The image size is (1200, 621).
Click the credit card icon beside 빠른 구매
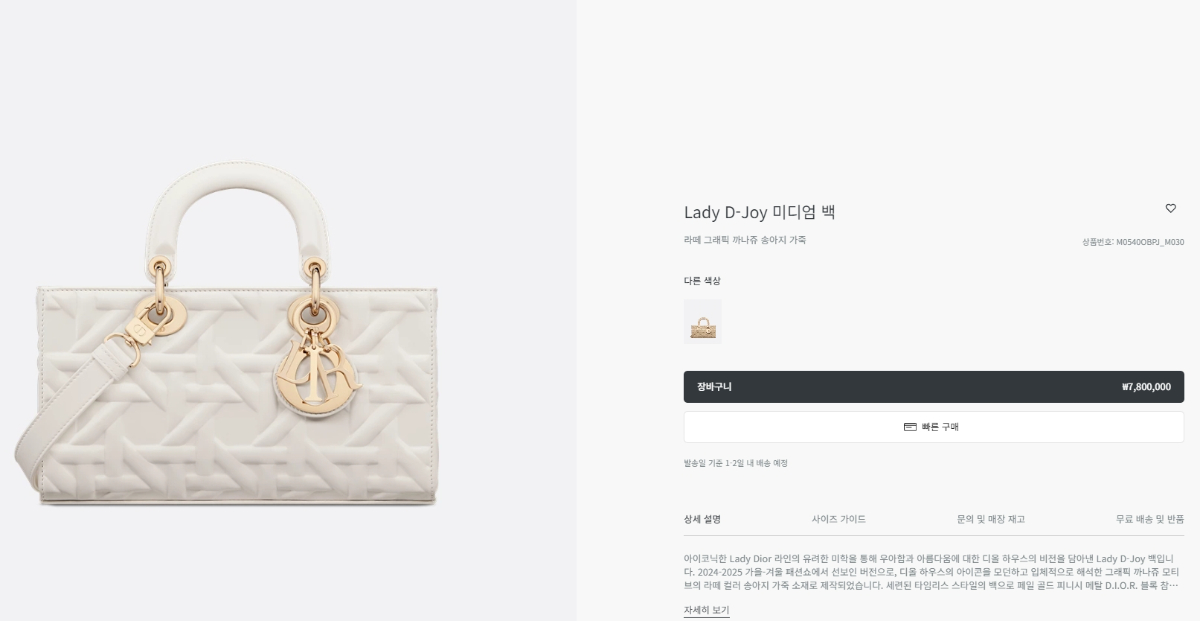pyautogui.click(x=910, y=427)
